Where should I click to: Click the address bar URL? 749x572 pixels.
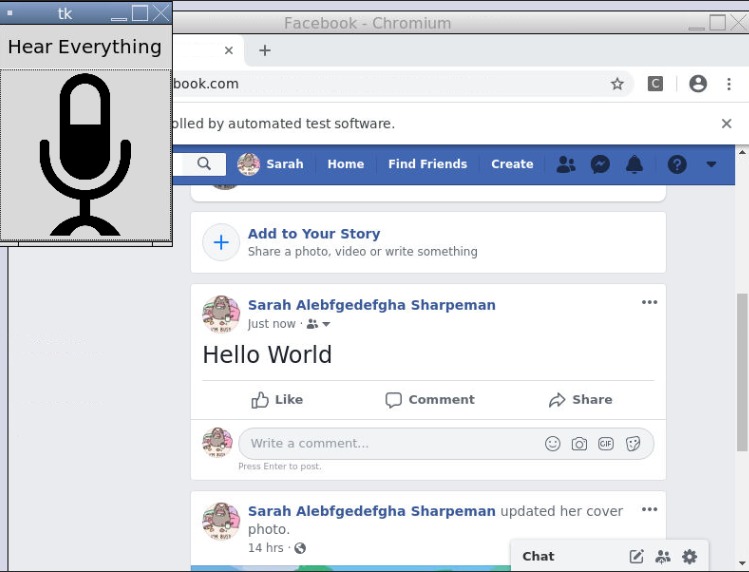tap(206, 84)
